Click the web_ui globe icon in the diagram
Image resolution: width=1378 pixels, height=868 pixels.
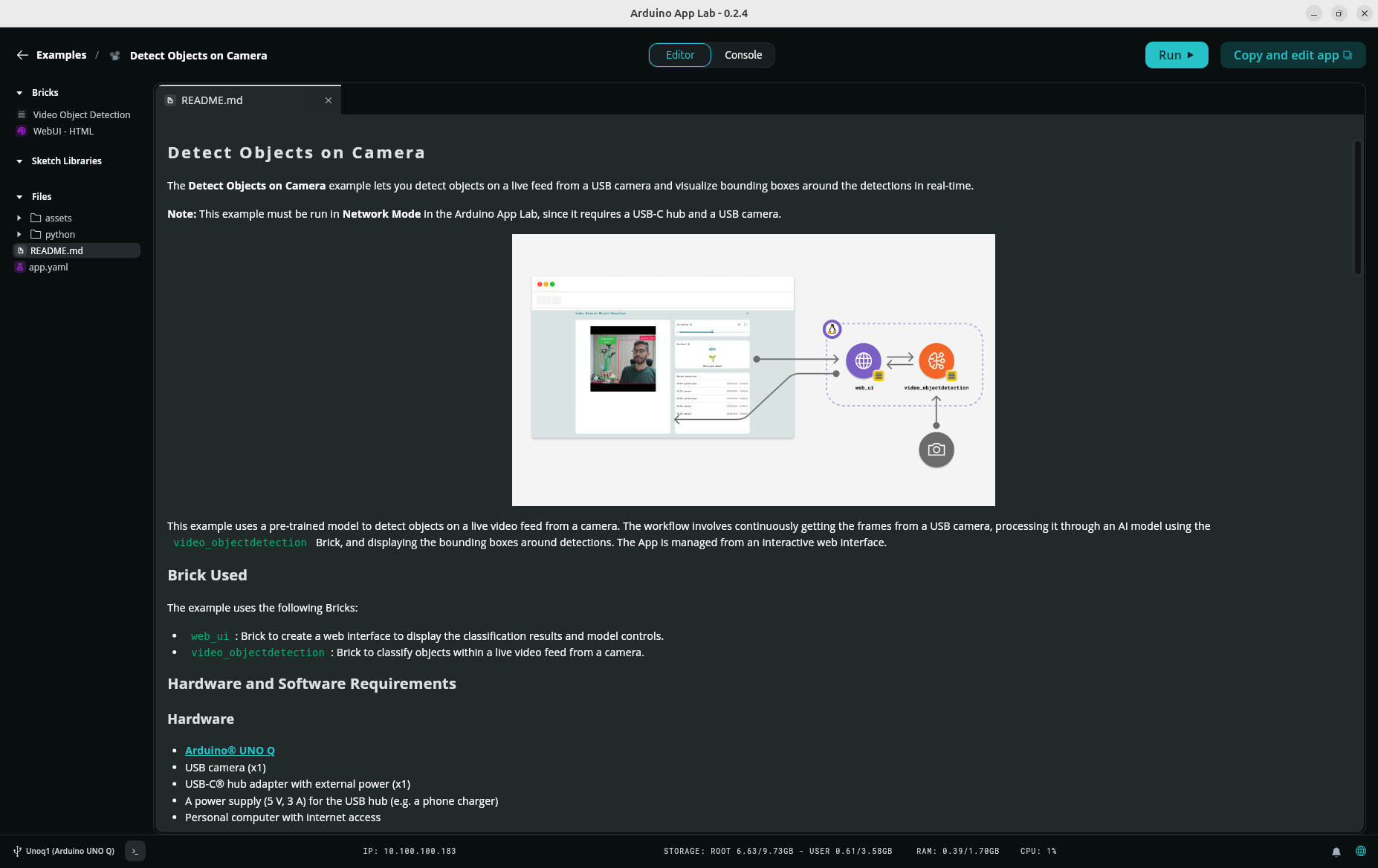coord(864,361)
